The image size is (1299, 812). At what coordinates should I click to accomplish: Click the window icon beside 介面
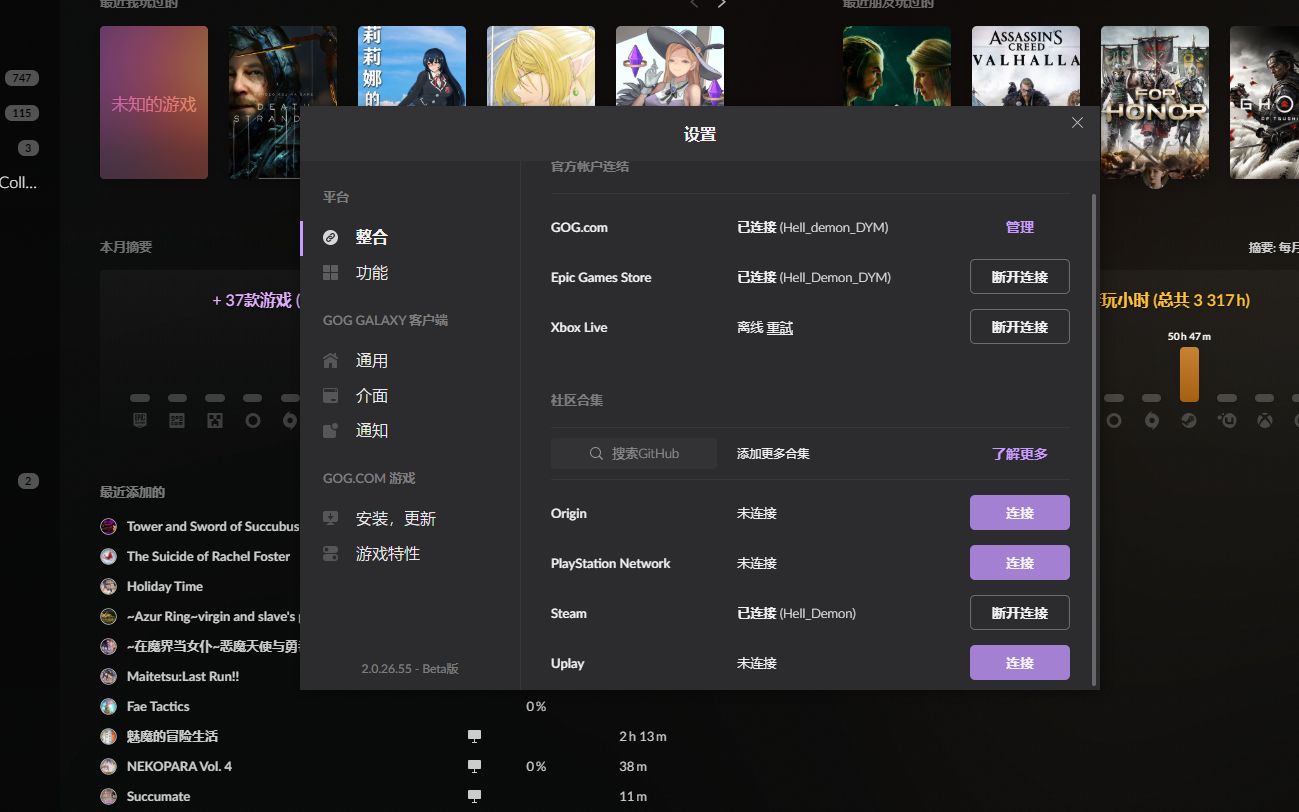pyautogui.click(x=330, y=396)
